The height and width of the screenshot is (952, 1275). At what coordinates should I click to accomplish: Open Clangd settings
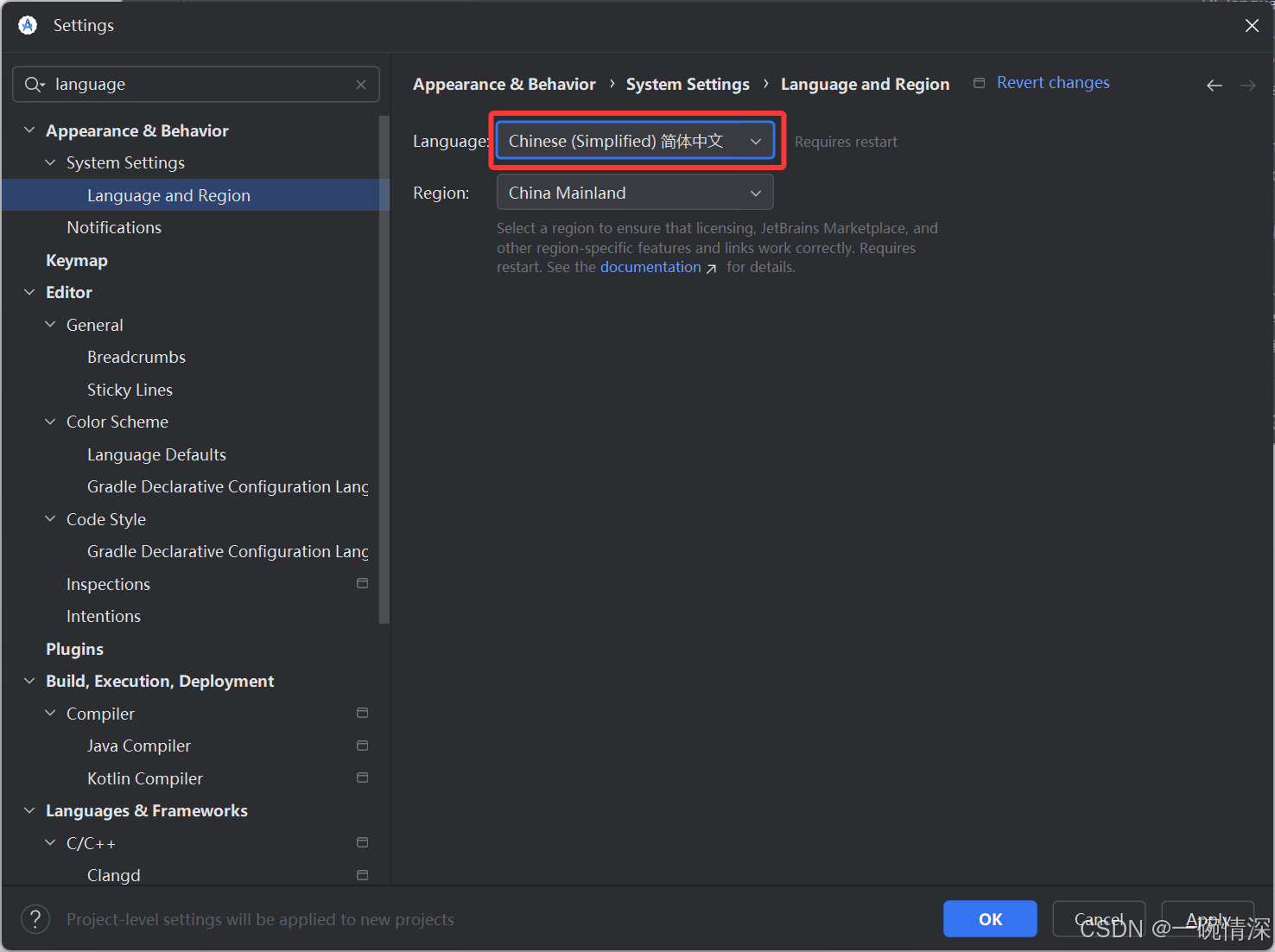tap(113, 875)
